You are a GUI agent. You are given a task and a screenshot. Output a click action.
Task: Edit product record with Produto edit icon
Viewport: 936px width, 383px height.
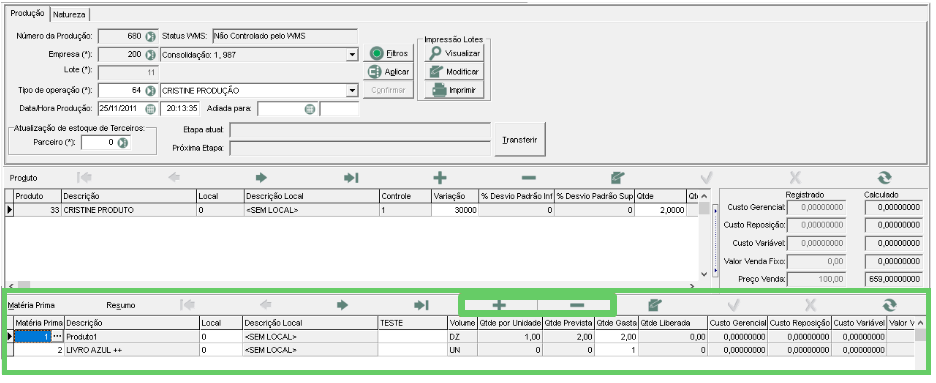click(617, 178)
